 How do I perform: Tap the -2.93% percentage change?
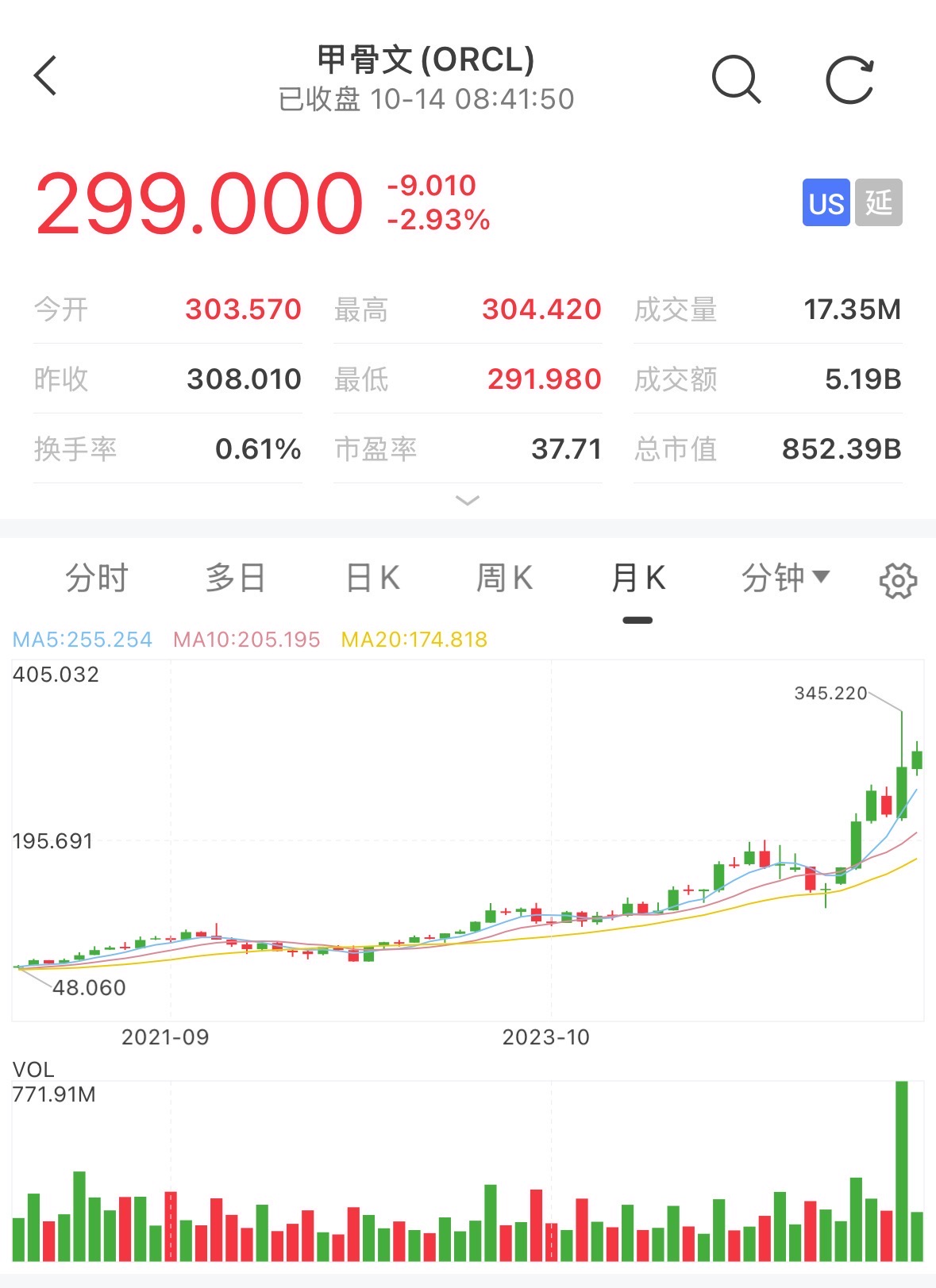pos(438,220)
